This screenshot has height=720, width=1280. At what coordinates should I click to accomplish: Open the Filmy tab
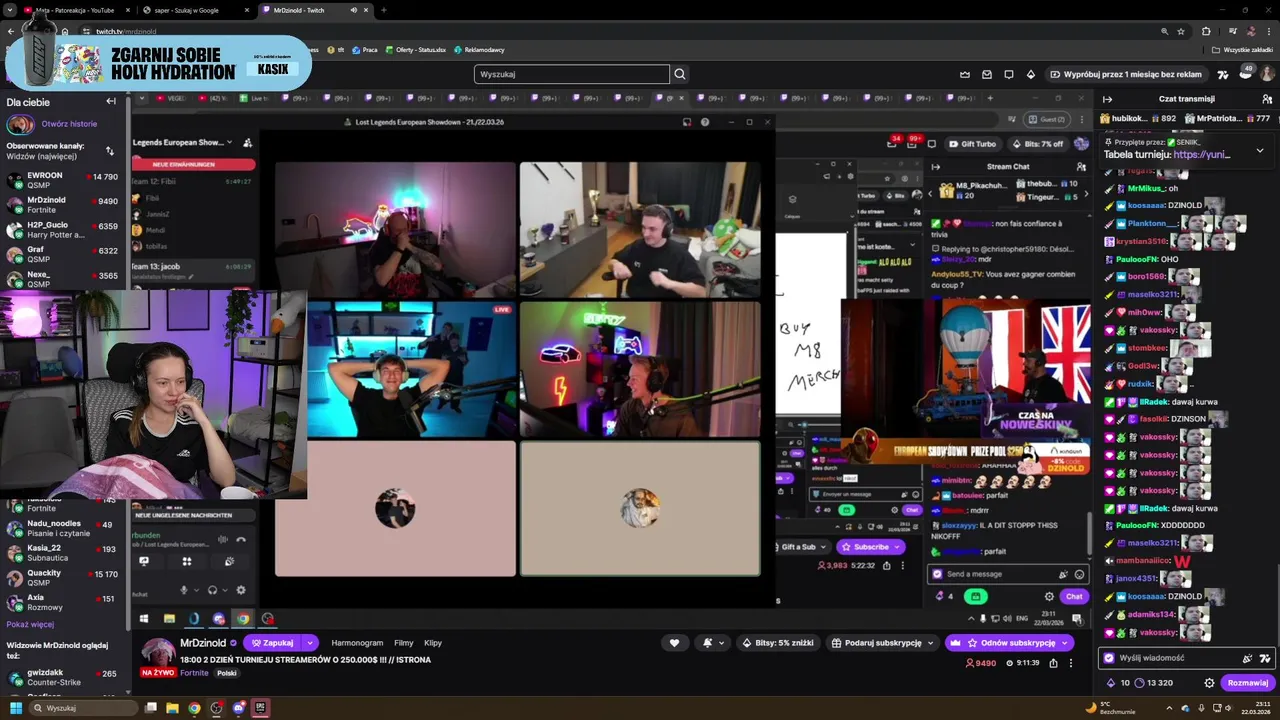click(x=404, y=643)
